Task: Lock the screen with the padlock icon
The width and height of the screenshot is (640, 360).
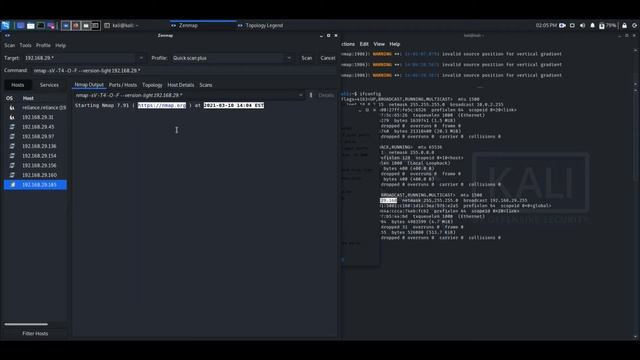Action: (624, 25)
